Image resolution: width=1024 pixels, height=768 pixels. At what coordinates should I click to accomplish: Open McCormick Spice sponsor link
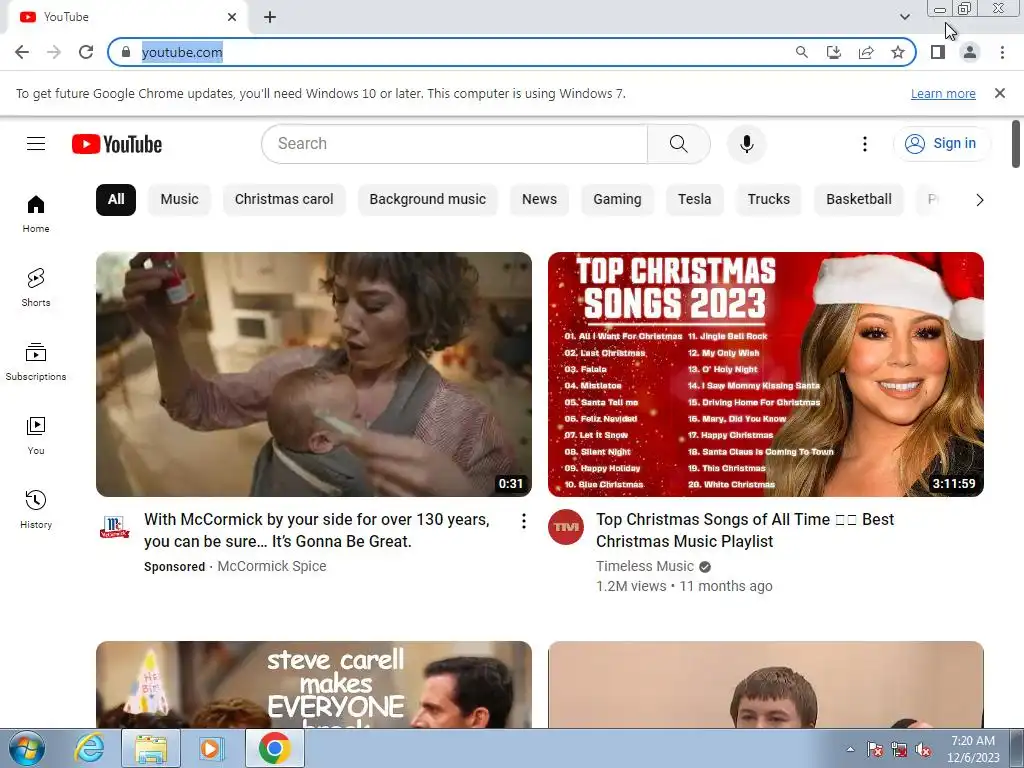click(x=272, y=566)
